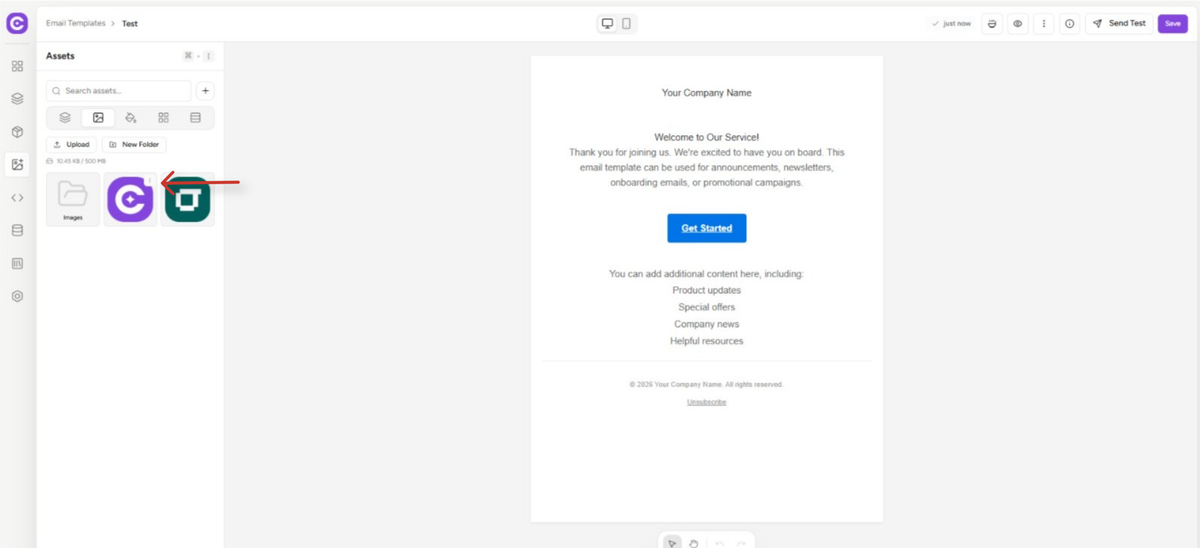Select the hand pan tool
1200x548 pixels.
(693, 543)
